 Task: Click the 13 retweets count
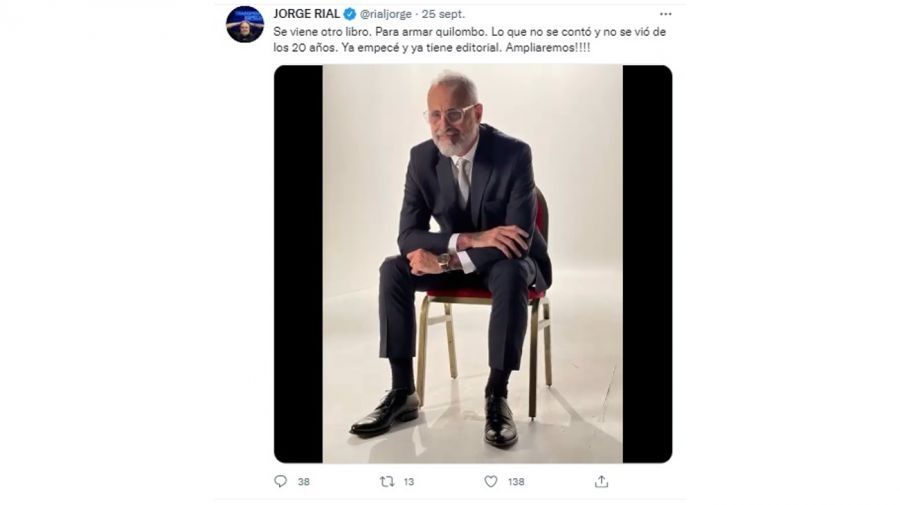[408, 481]
